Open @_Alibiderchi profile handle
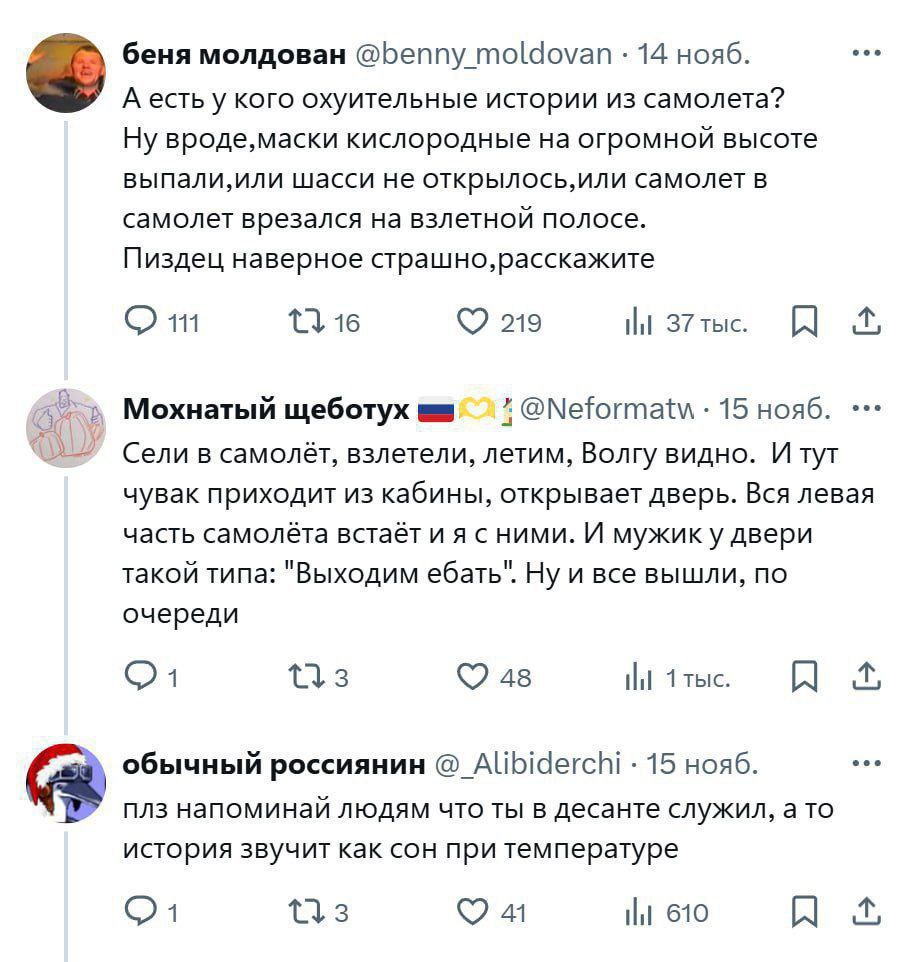This screenshot has width=909, height=962. coord(528,765)
